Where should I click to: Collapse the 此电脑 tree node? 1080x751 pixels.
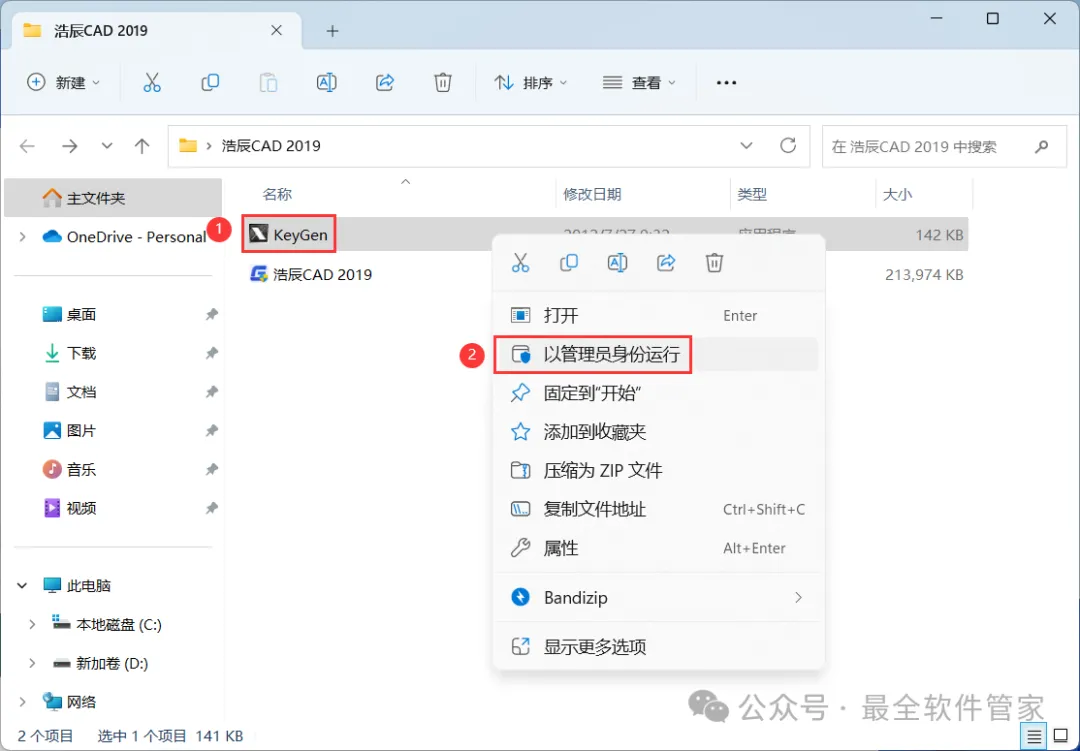(22, 586)
